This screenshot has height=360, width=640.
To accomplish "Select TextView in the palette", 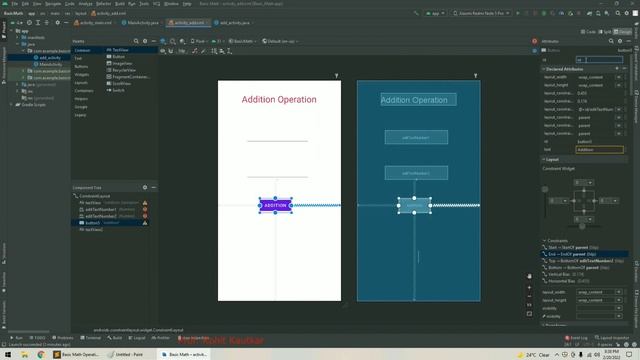I will (120, 50).
